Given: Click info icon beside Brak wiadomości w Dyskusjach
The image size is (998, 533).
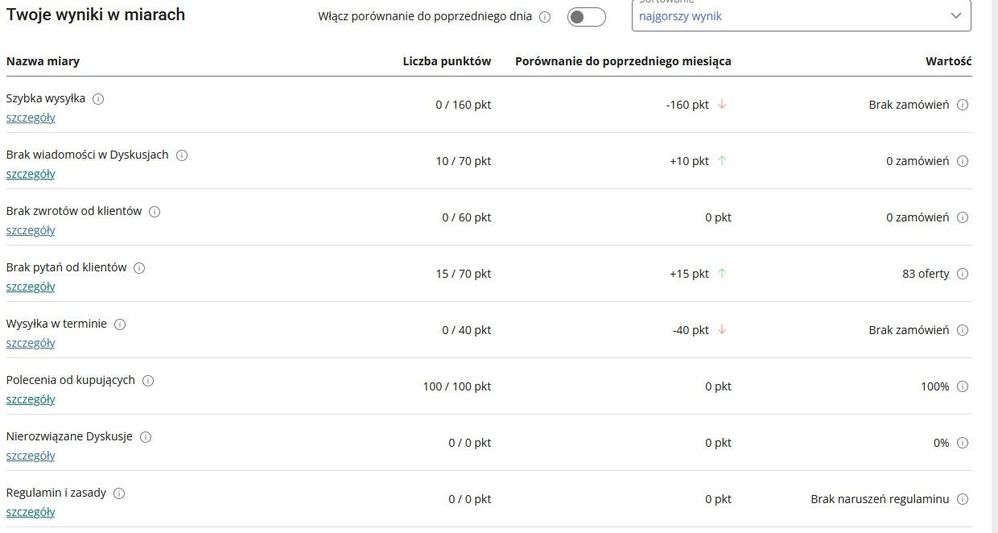Looking at the screenshot, I should [x=182, y=155].
